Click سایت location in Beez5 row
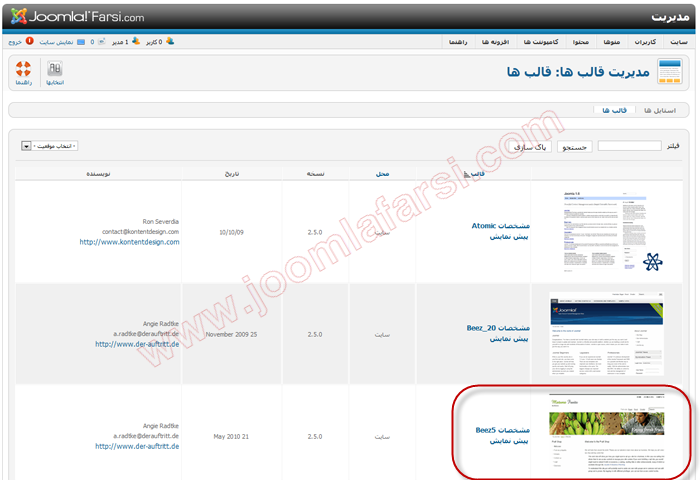Viewport: 700px width, 480px height. (382, 437)
